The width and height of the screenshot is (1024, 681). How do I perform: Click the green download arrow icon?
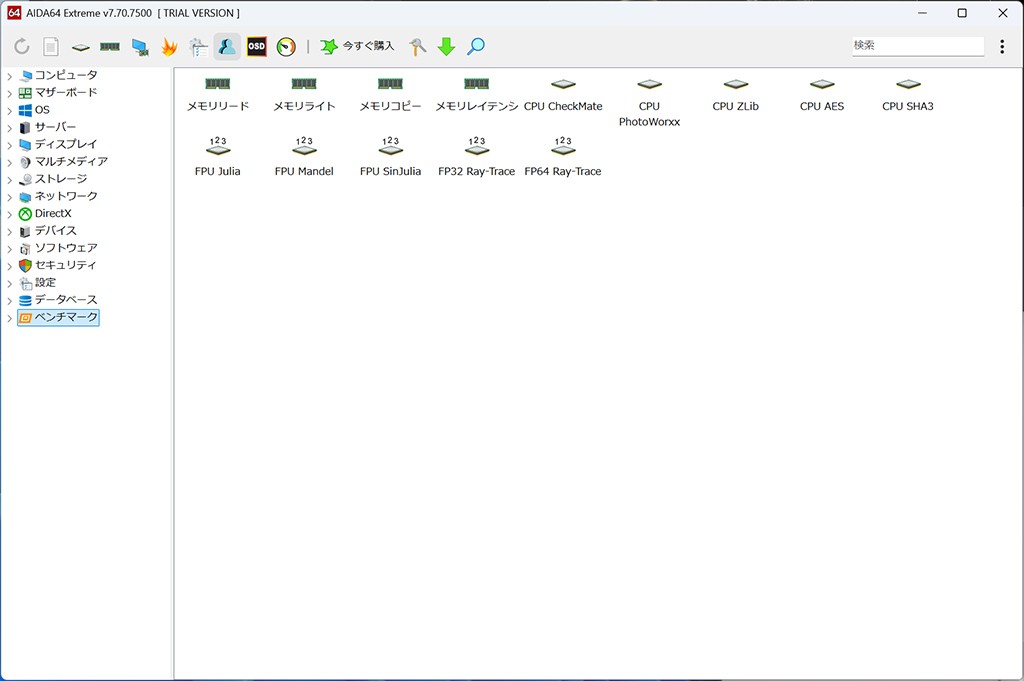point(447,47)
